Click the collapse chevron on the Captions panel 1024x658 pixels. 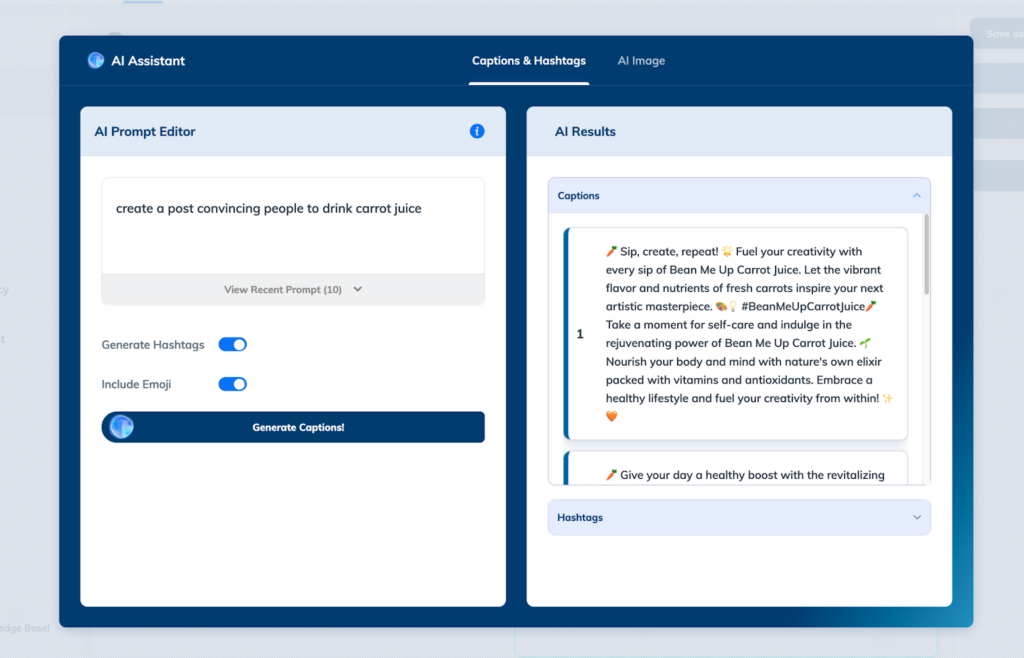tap(916, 195)
